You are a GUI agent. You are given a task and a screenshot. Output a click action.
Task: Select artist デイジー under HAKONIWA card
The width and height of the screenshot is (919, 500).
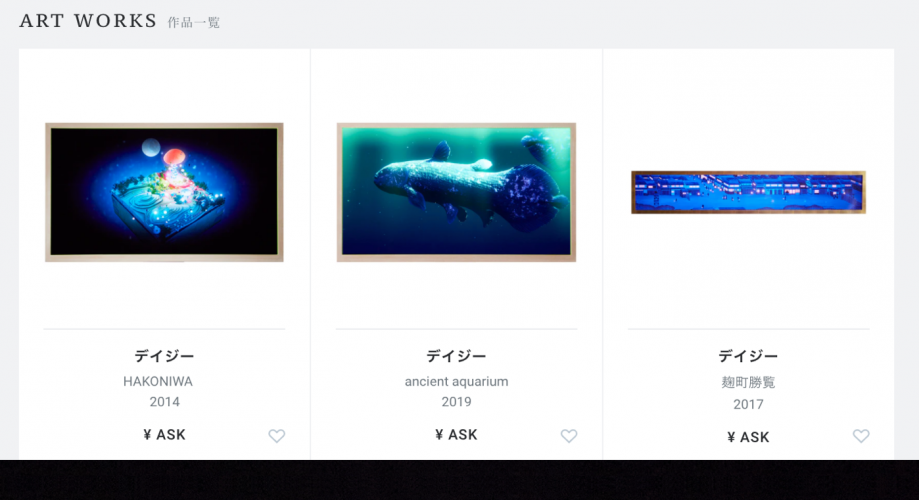click(164, 356)
